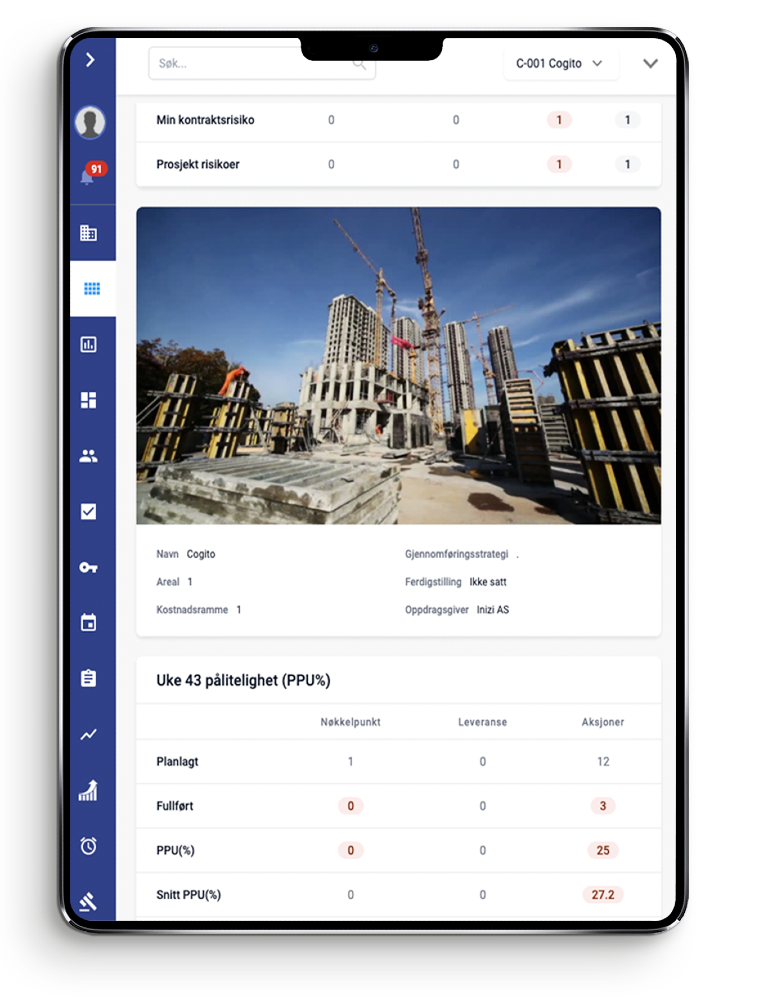
Task: Expand the sidebar with the chevron arrow
Action: tap(90, 60)
